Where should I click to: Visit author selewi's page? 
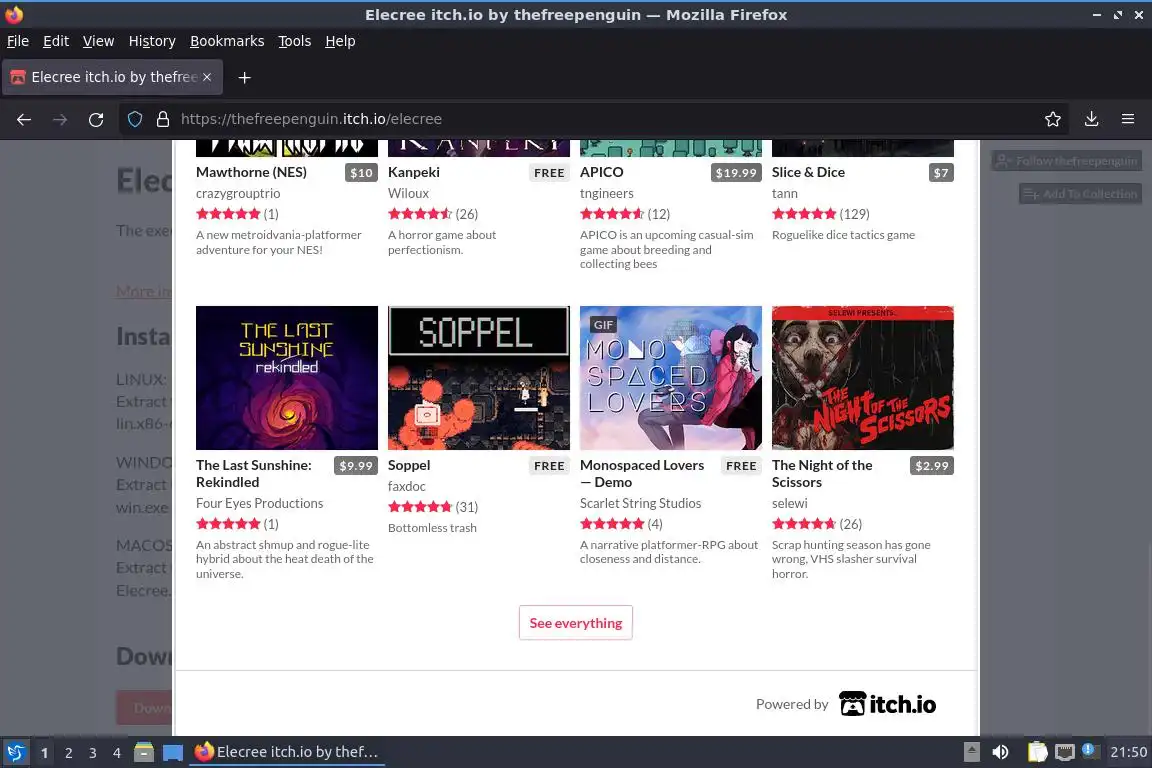(789, 503)
